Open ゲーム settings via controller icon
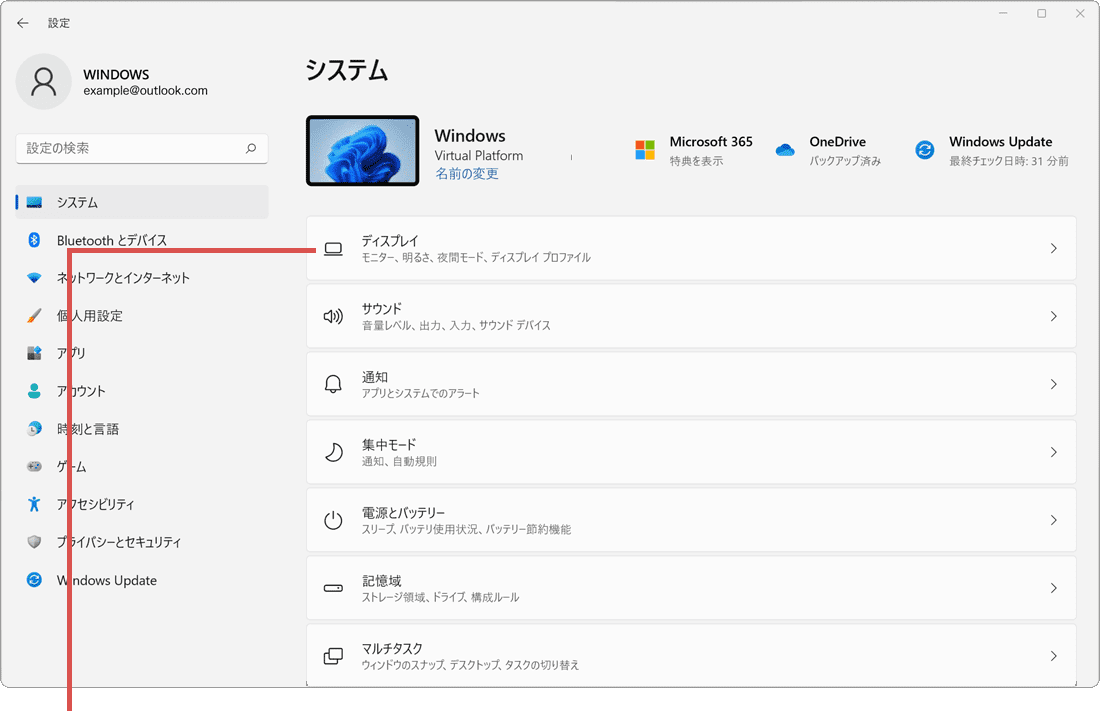 pos(33,466)
